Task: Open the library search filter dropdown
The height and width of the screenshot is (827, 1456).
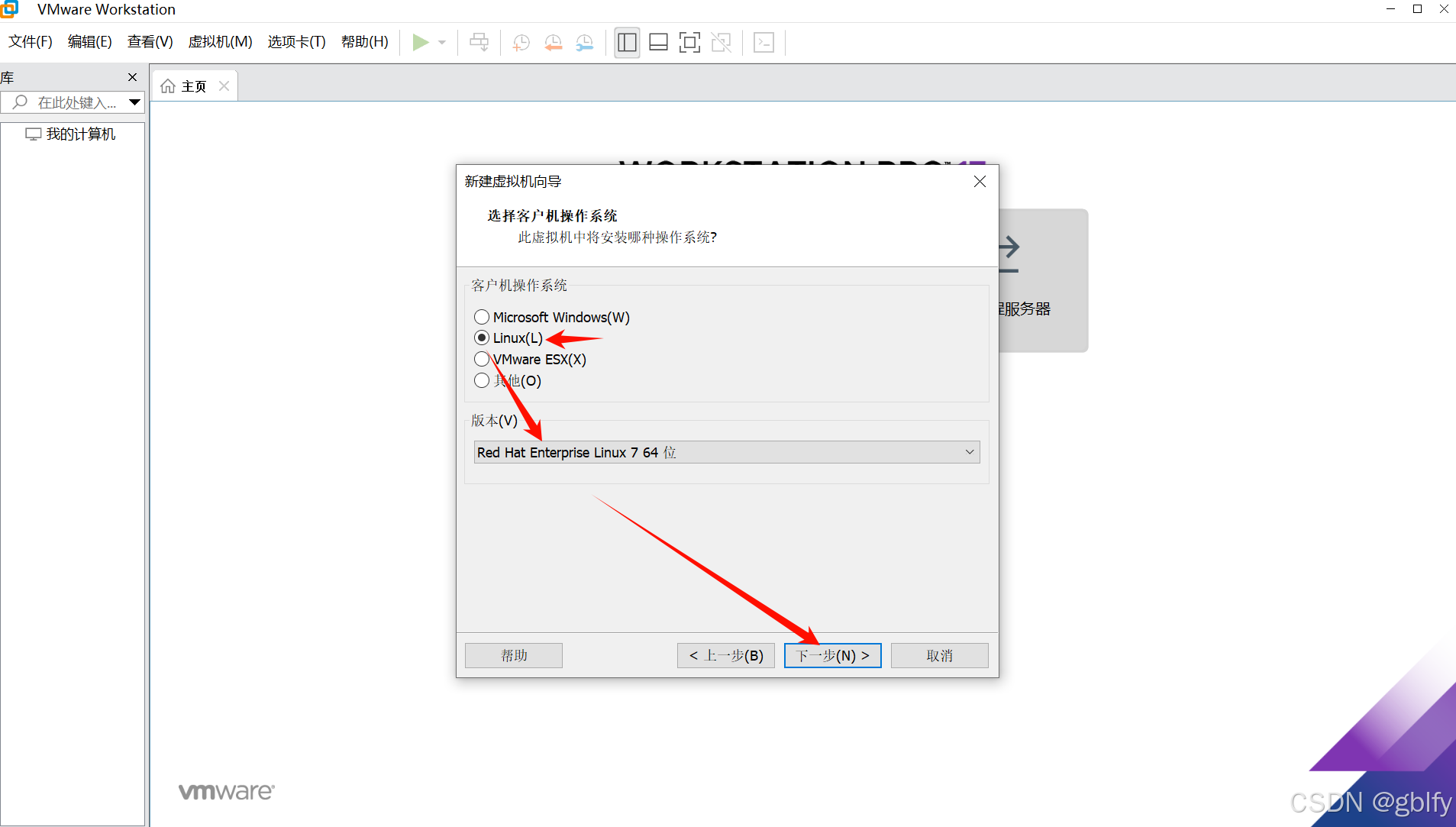Action: (134, 102)
